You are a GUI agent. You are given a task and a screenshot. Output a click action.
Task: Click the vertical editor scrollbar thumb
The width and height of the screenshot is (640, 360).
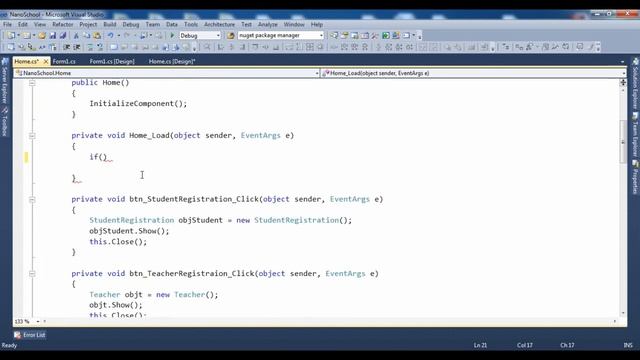pos(623,142)
